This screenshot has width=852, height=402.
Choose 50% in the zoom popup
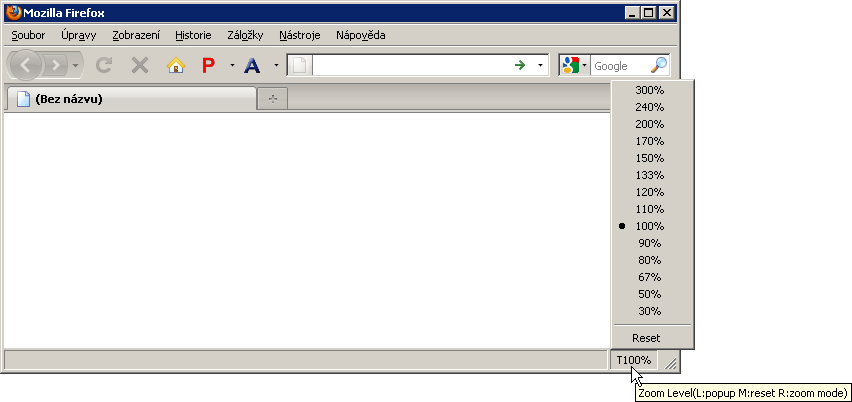[653, 294]
